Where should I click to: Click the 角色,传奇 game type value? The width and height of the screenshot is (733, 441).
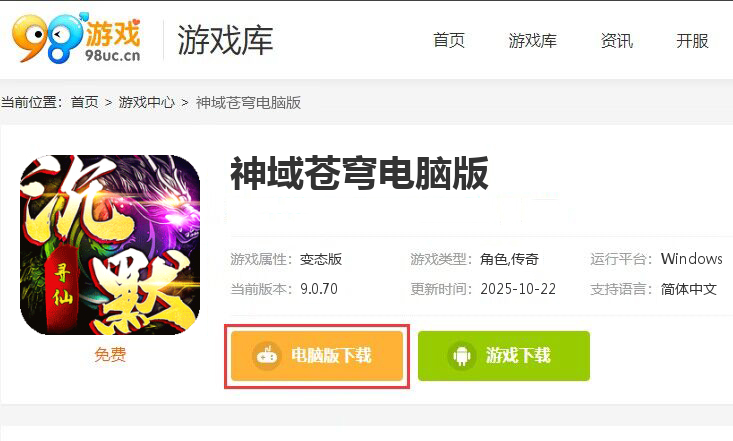coord(510,259)
